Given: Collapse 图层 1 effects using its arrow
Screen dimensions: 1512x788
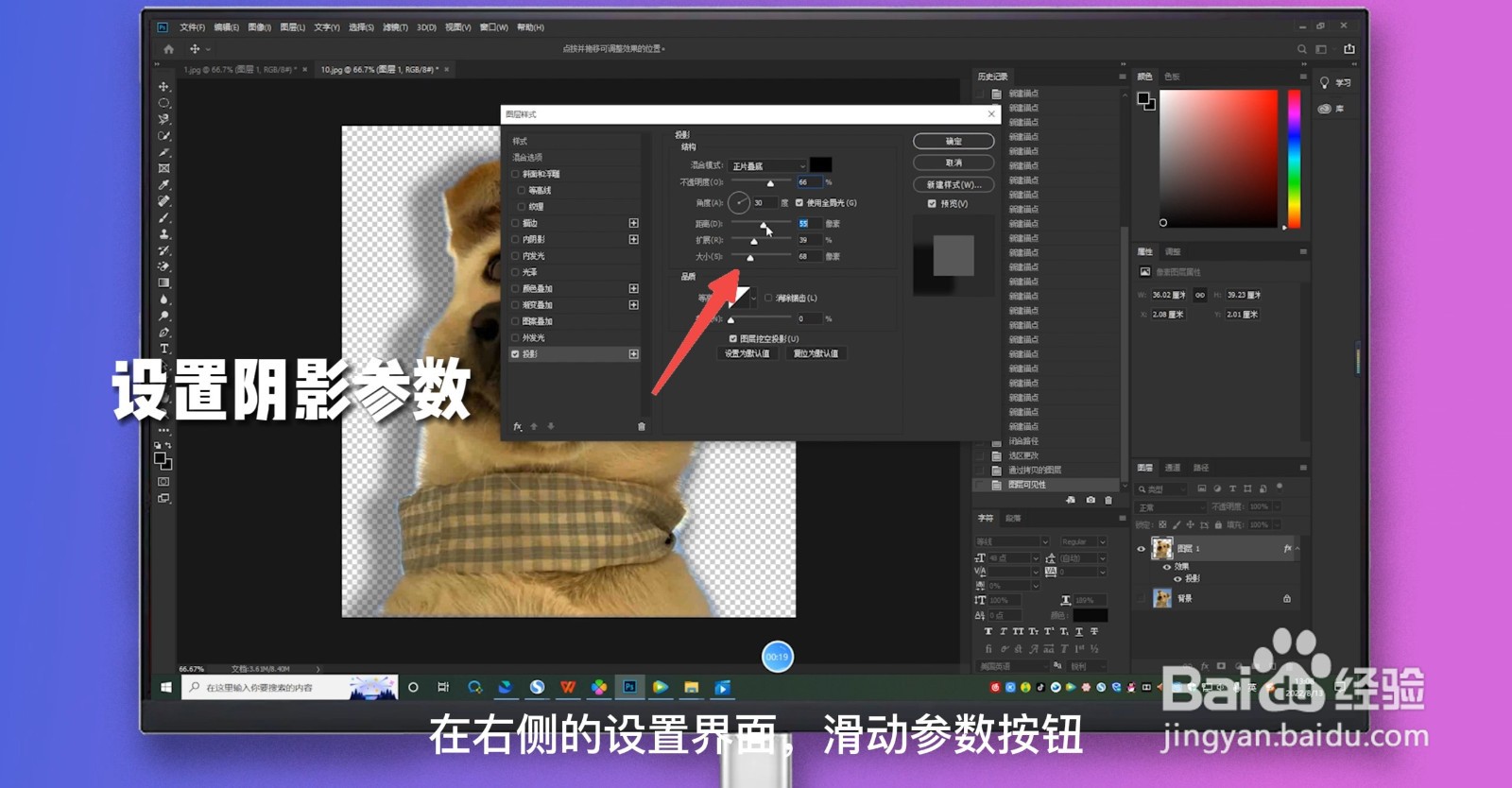Looking at the screenshot, I should [x=1297, y=548].
